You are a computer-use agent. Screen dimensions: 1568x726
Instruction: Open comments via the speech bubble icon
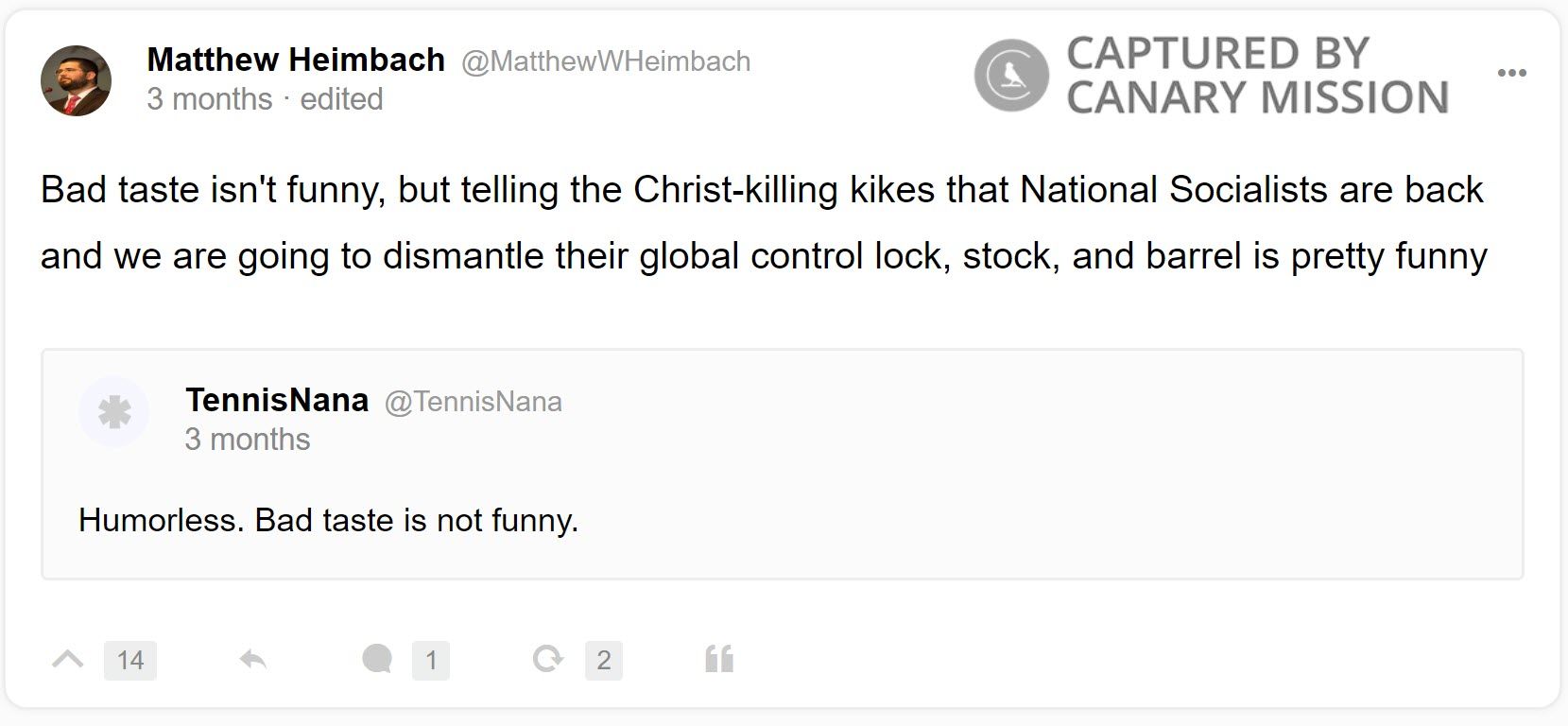tap(380, 660)
